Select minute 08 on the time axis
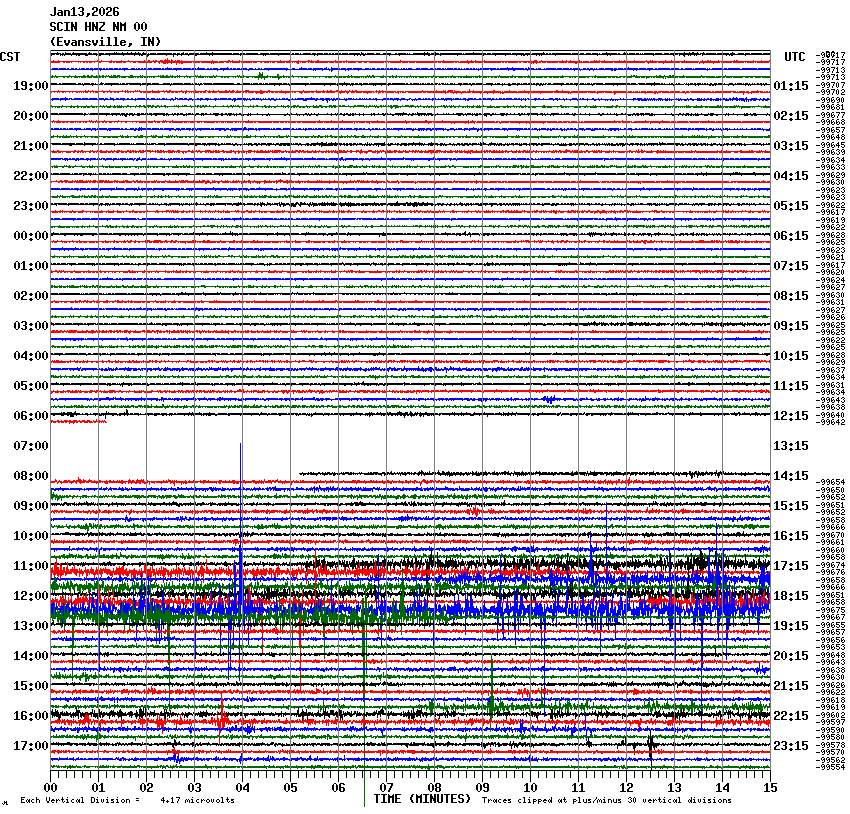The image size is (850, 814). pos(434,788)
